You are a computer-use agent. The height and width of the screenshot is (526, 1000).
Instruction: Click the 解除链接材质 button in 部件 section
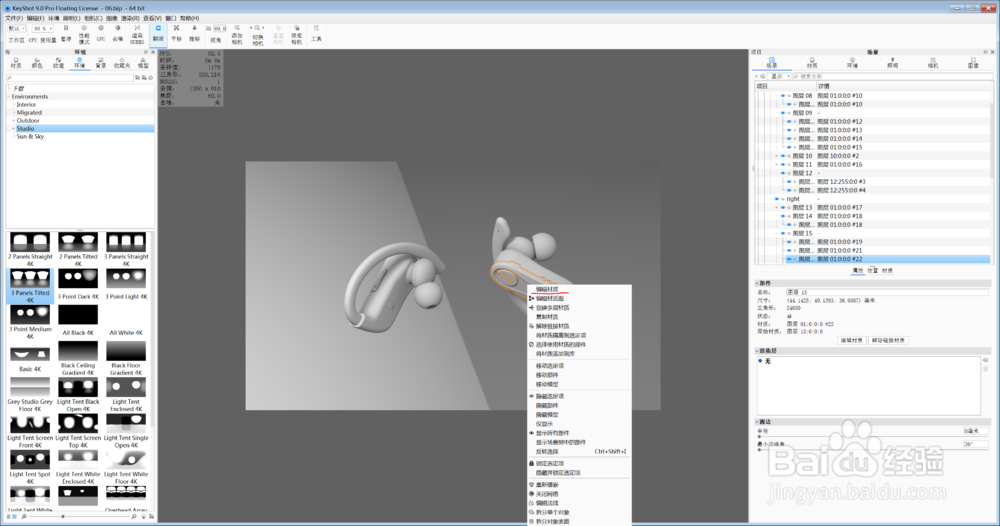[x=888, y=340]
